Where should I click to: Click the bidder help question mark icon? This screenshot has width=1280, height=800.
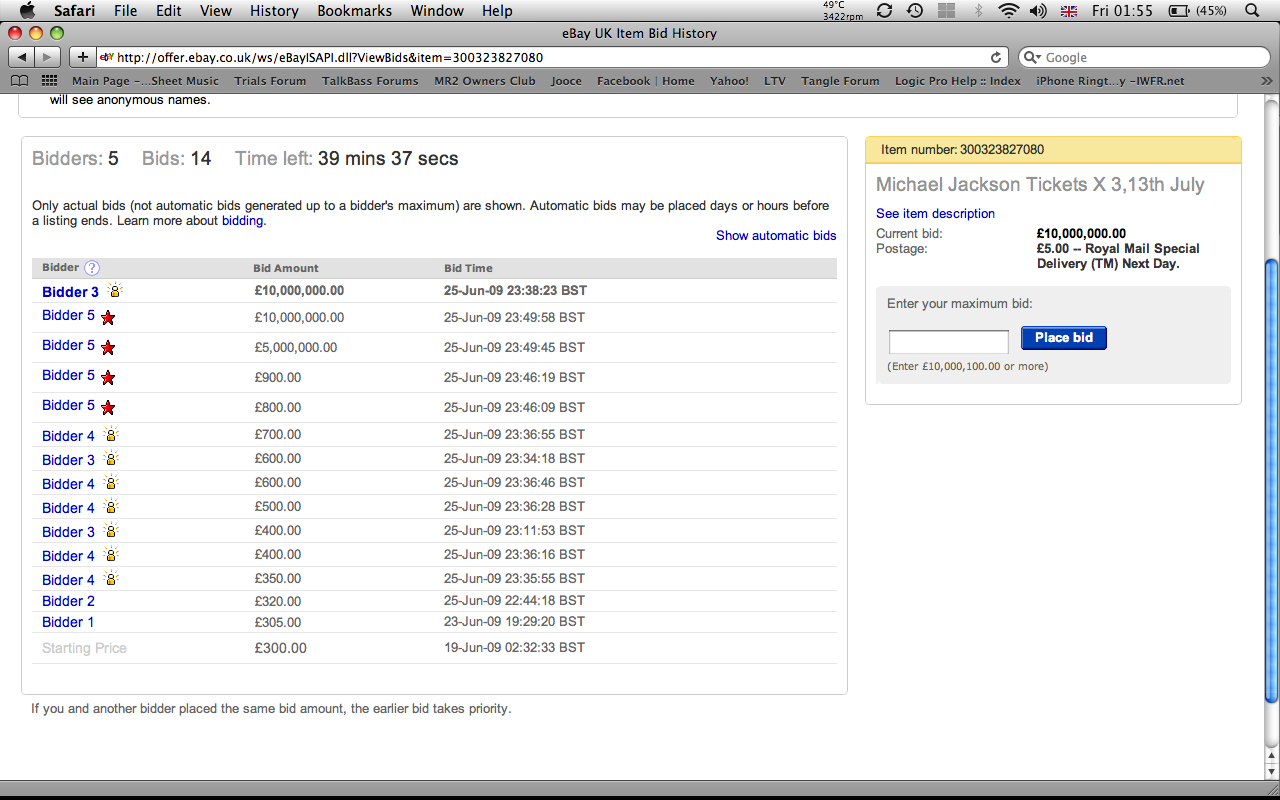[x=92, y=268]
